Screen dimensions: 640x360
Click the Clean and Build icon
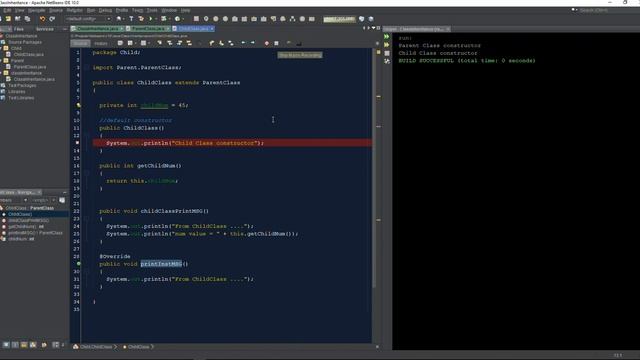pyautogui.click(x=141, y=19)
